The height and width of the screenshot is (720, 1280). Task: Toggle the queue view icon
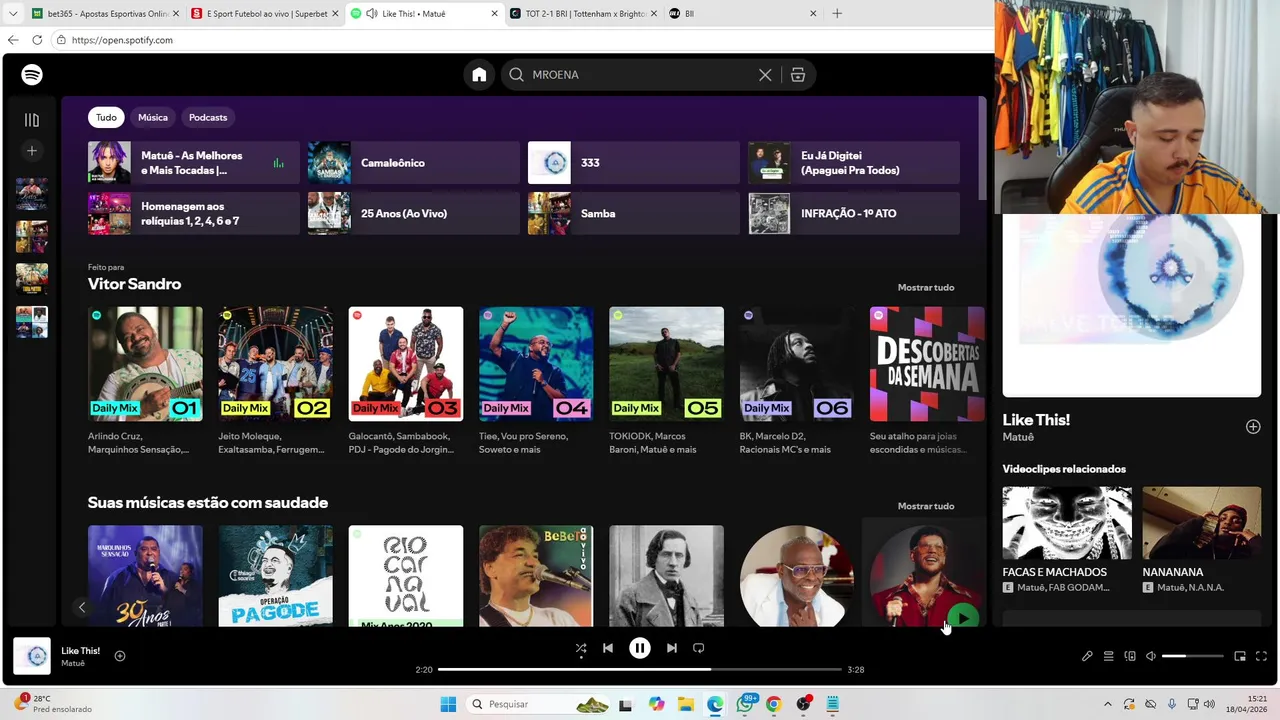pos(1108,656)
